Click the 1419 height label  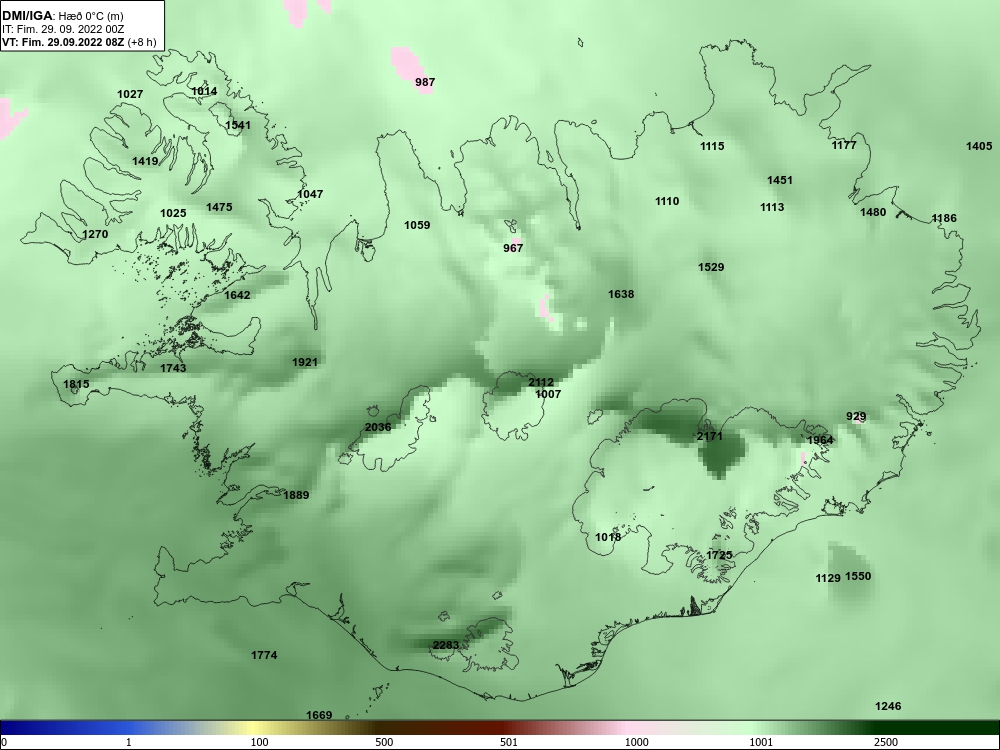[145, 161]
